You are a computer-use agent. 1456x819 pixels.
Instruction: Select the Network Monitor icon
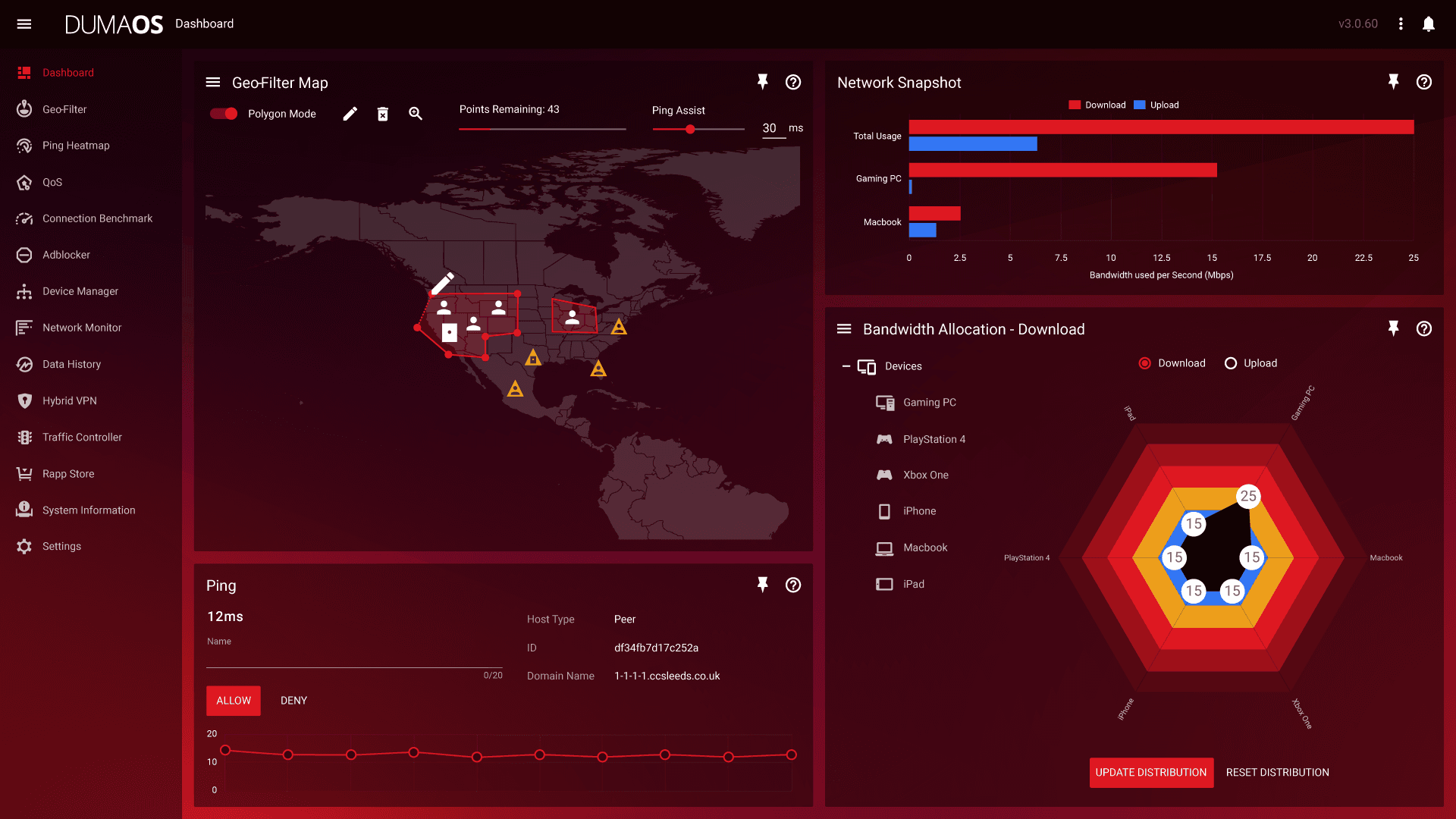[x=24, y=327]
